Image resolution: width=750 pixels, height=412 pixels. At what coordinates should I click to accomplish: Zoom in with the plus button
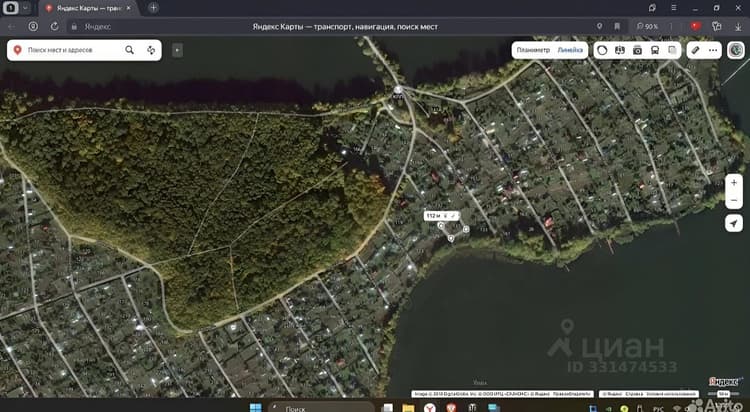point(734,183)
